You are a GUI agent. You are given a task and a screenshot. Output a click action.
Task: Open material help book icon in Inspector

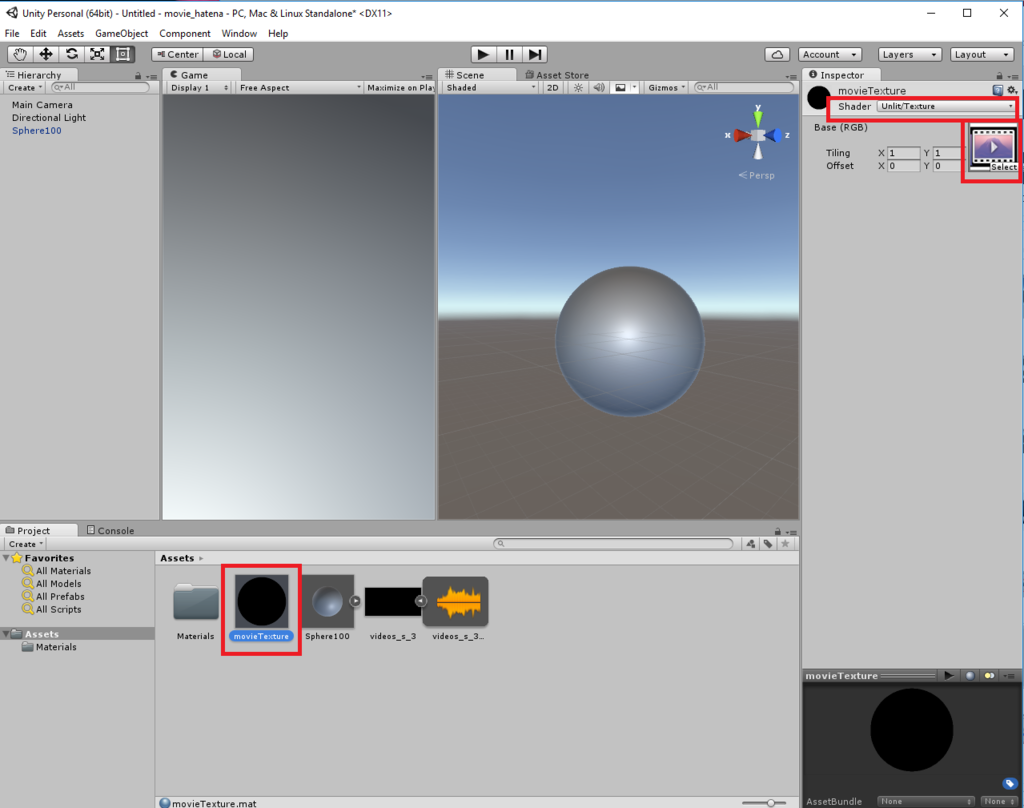tap(998, 90)
